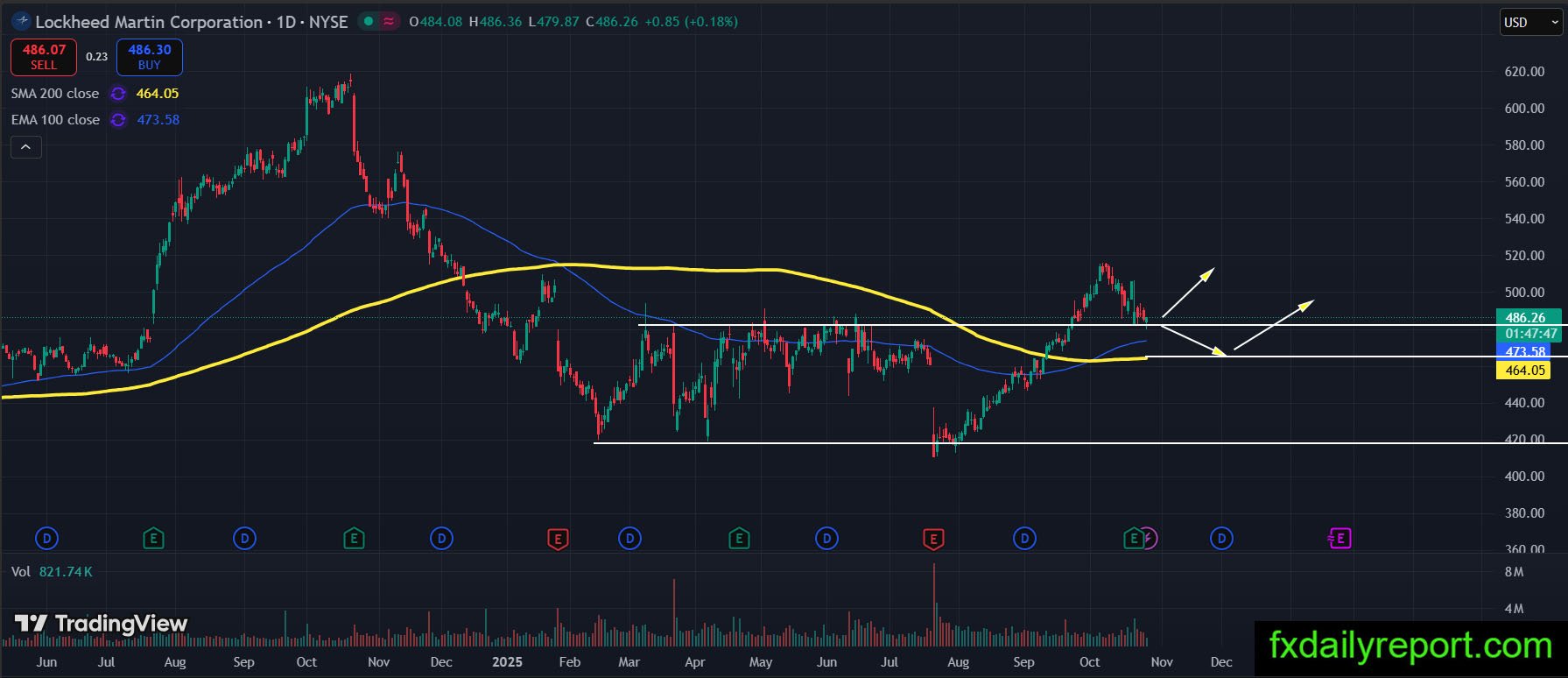The width and height of the screenshot is (1568, 678).
Task: Click the 540.00 price scale label
Action: tap(1524, 219)
